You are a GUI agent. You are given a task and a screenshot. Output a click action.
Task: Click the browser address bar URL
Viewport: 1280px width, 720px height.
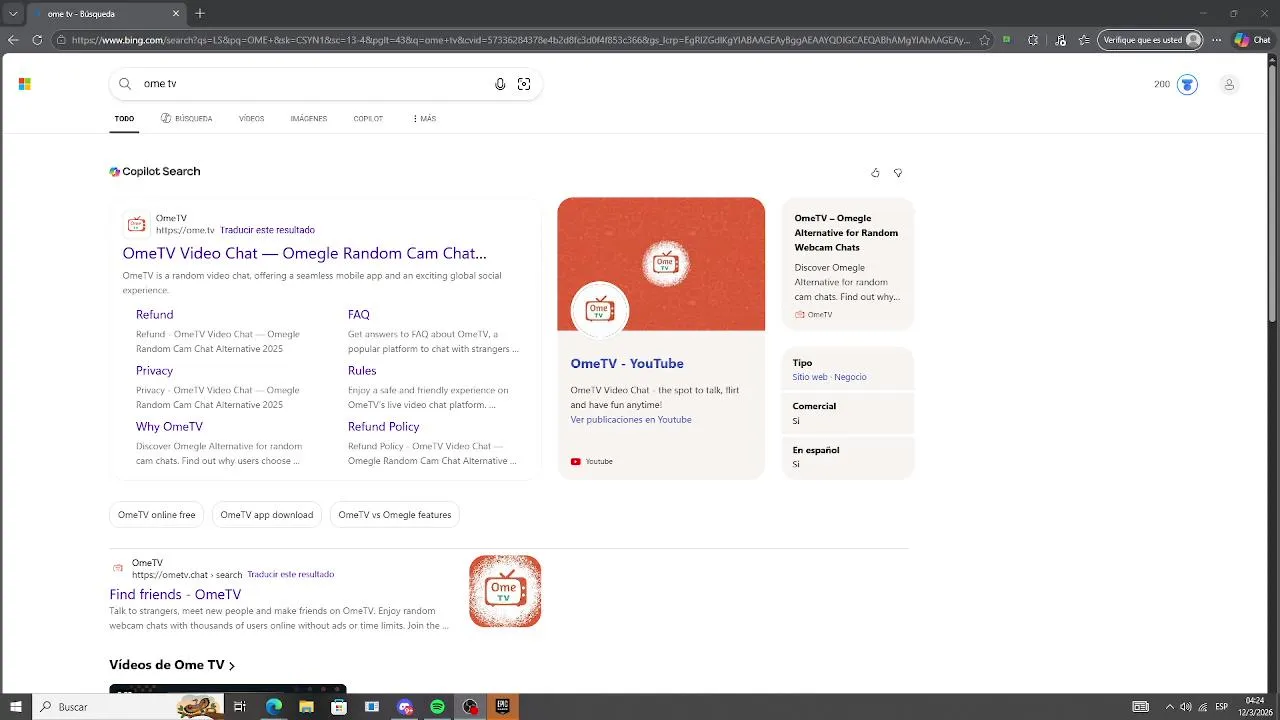(x=520, y=40)
